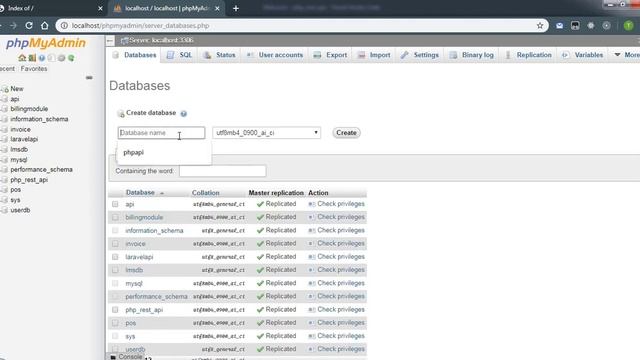This screenshot has height=360, width=640.
Task: Open the Binary log tab
Action: click(x=472, y=55)
